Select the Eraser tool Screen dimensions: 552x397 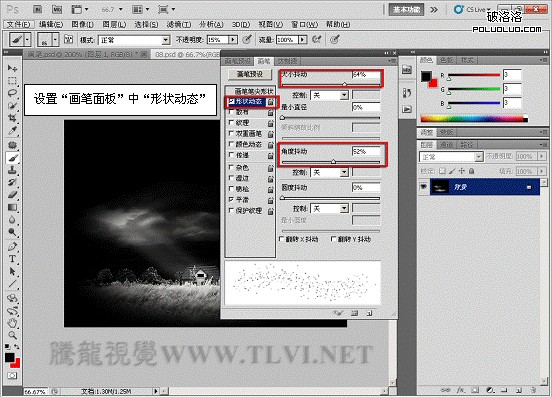[12, 195]
